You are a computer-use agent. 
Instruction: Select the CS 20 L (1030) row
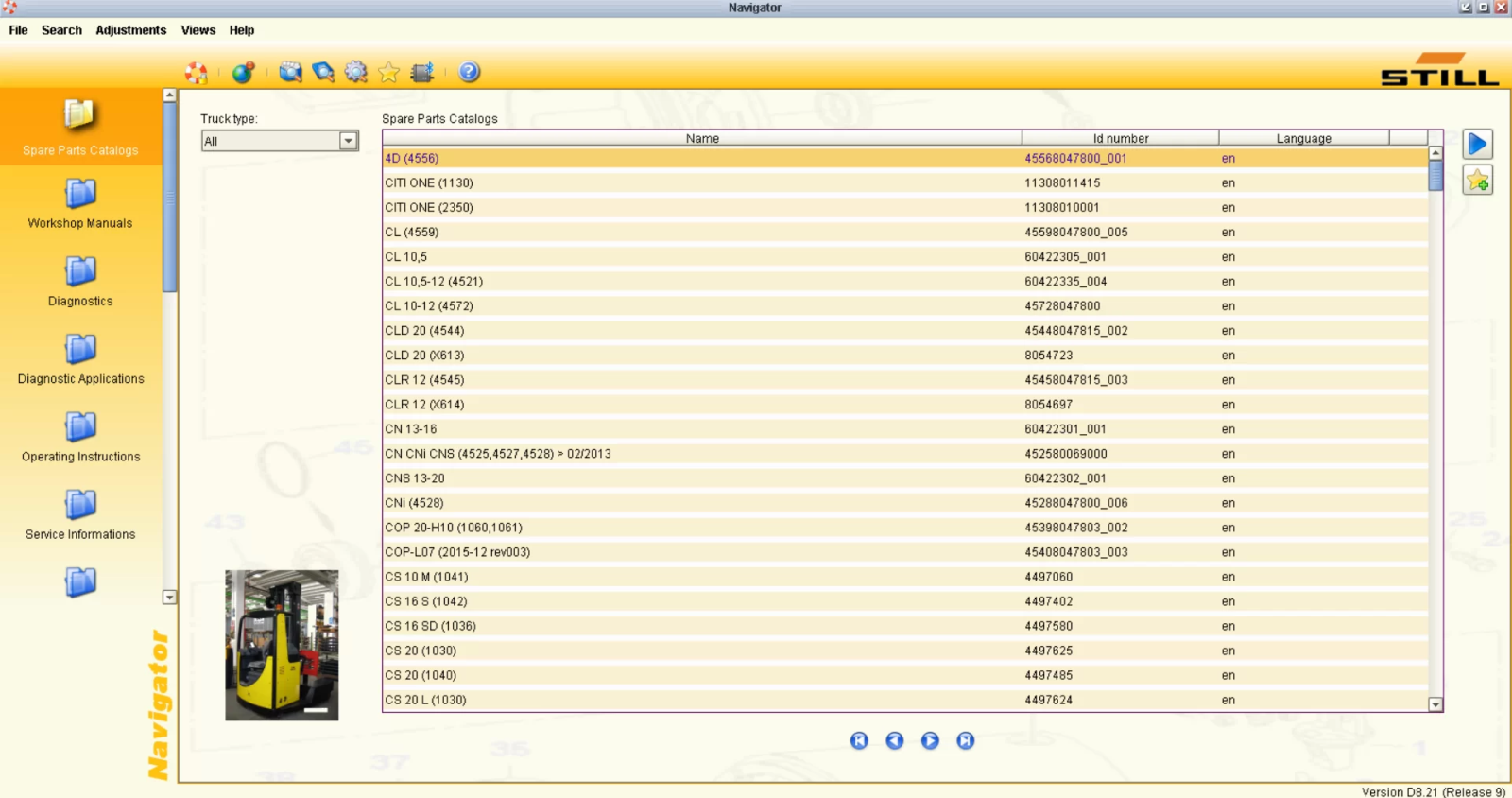[905, 700]
